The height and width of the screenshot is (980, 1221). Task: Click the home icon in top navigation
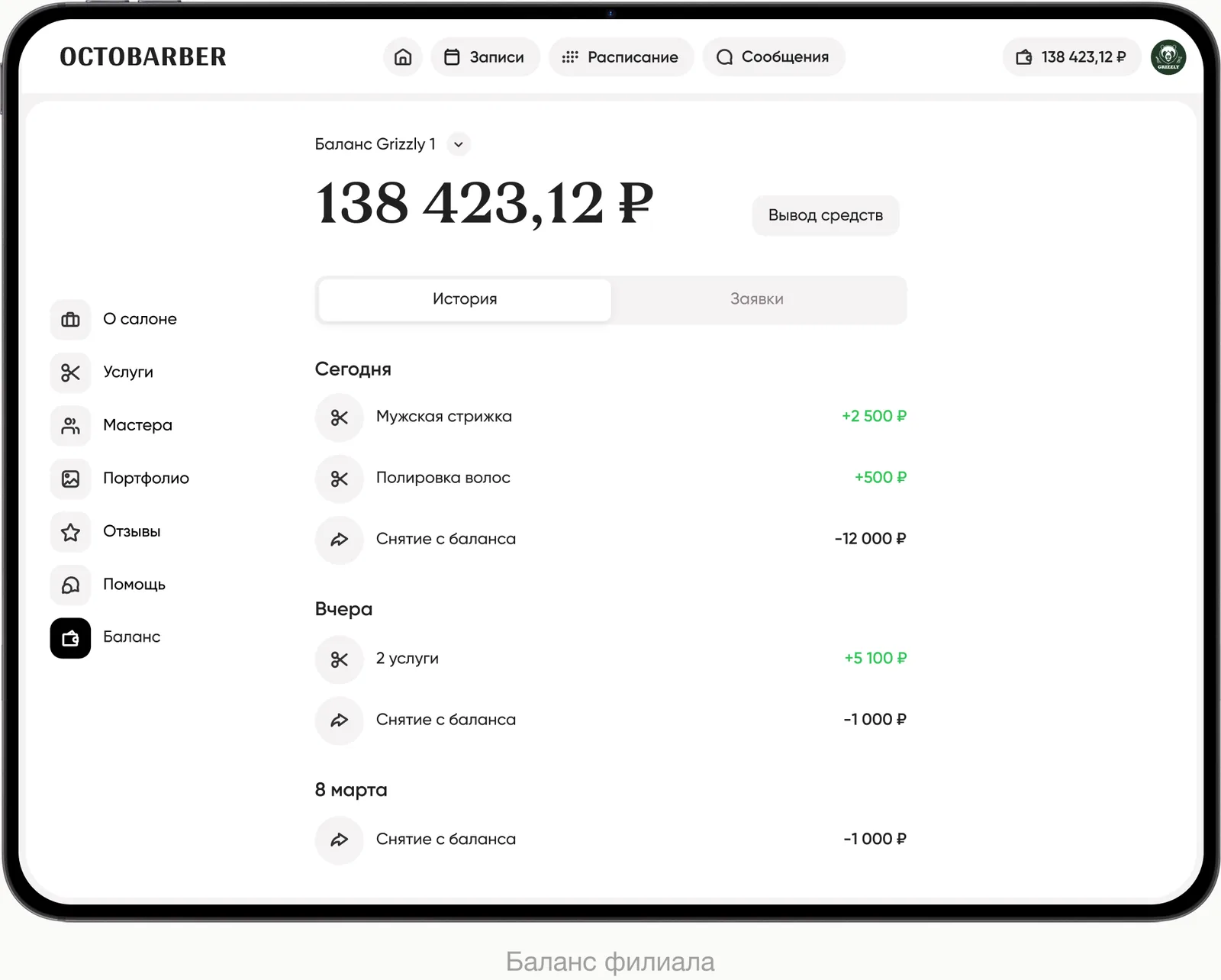tap(403, 57)
